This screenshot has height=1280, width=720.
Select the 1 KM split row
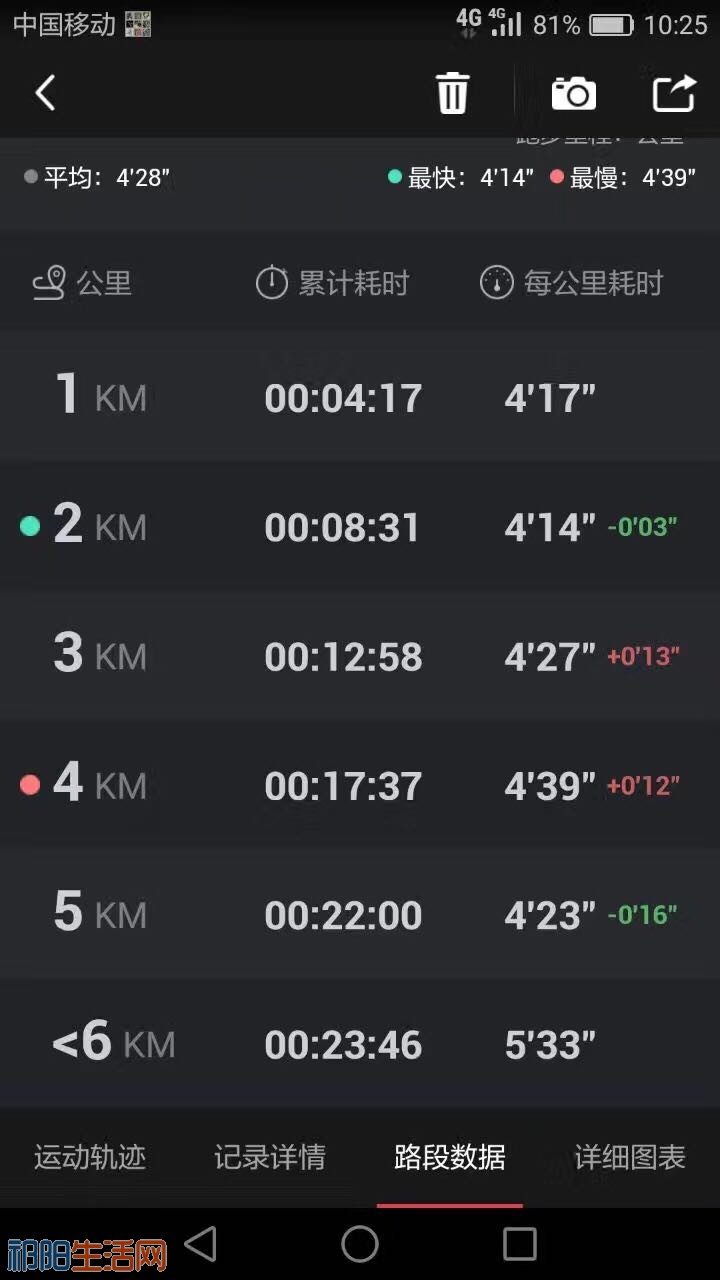[360, 396]
